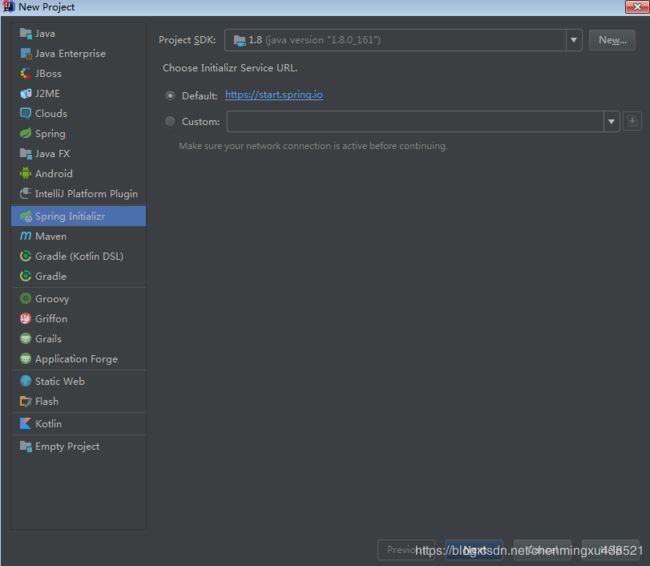Screen dimensions: 650x566
Task: Choose the Griffon red icon
Action: tap(26, 318)
